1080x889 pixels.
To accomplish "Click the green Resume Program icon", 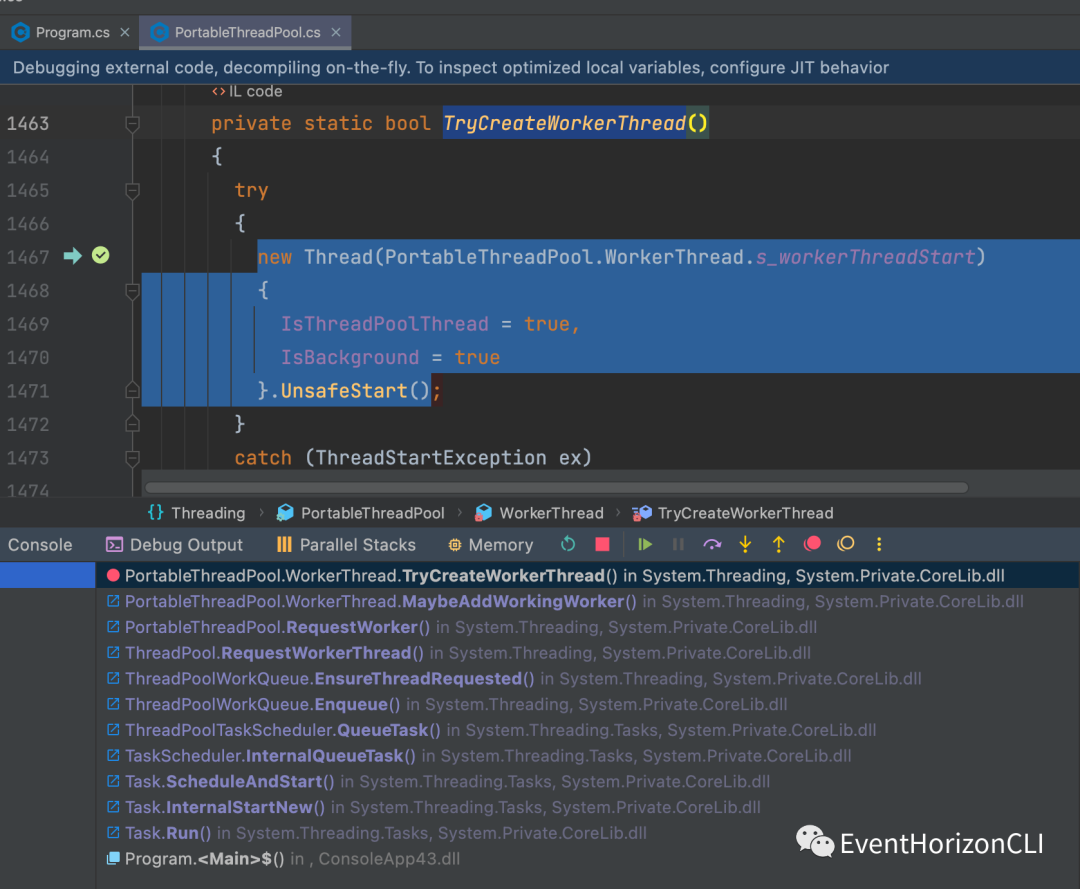I will point(645,545).
